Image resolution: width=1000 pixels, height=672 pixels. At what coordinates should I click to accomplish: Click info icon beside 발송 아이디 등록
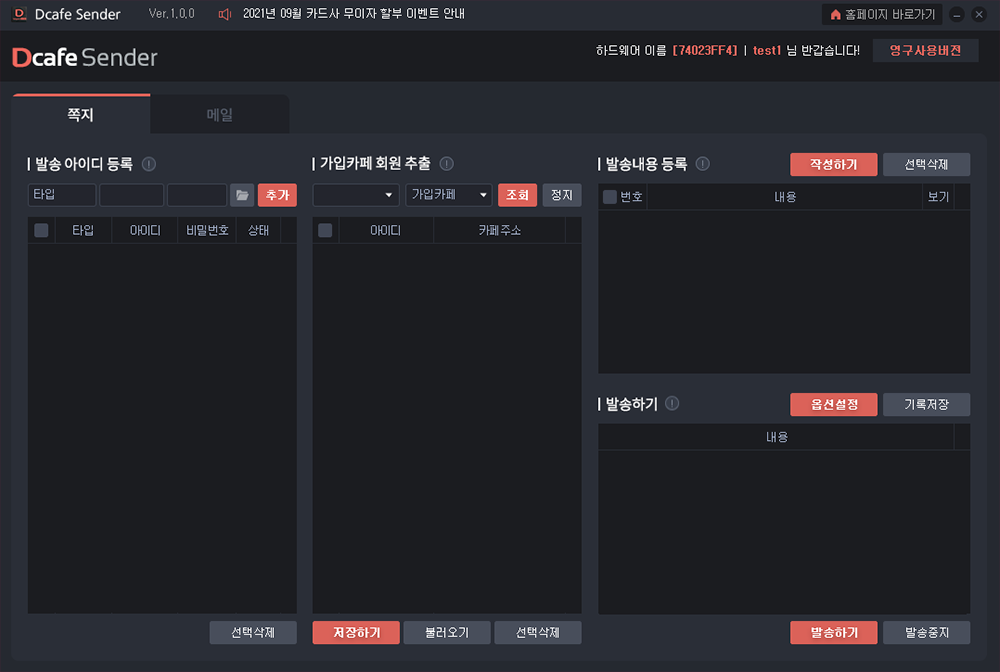click(149, 164)
